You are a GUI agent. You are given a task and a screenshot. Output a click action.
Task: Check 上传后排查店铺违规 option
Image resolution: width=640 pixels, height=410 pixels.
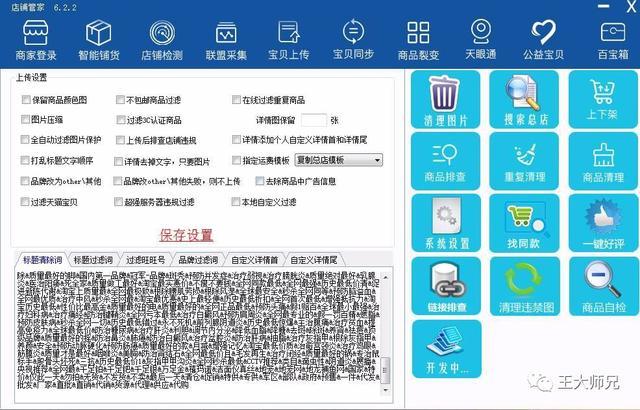pos(120,140)
